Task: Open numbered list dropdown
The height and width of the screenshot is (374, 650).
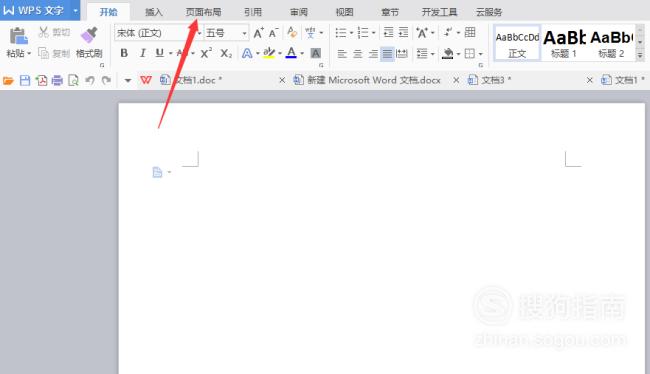Action: [x=374, y=33]
